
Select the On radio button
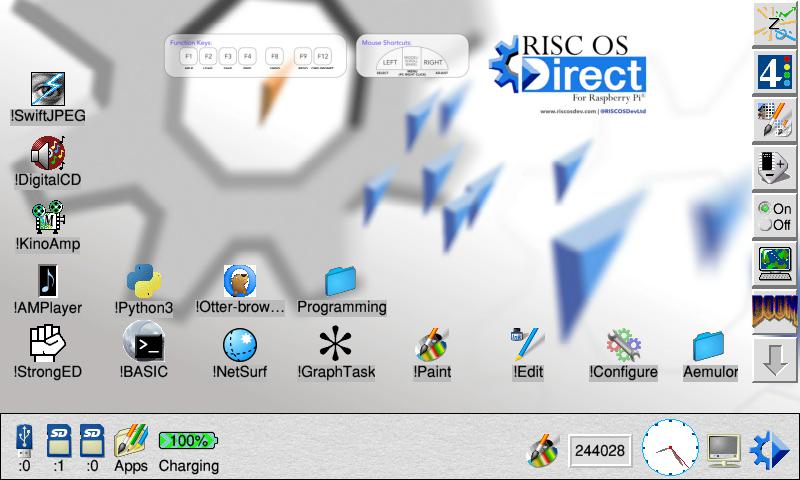click(765, 208)
